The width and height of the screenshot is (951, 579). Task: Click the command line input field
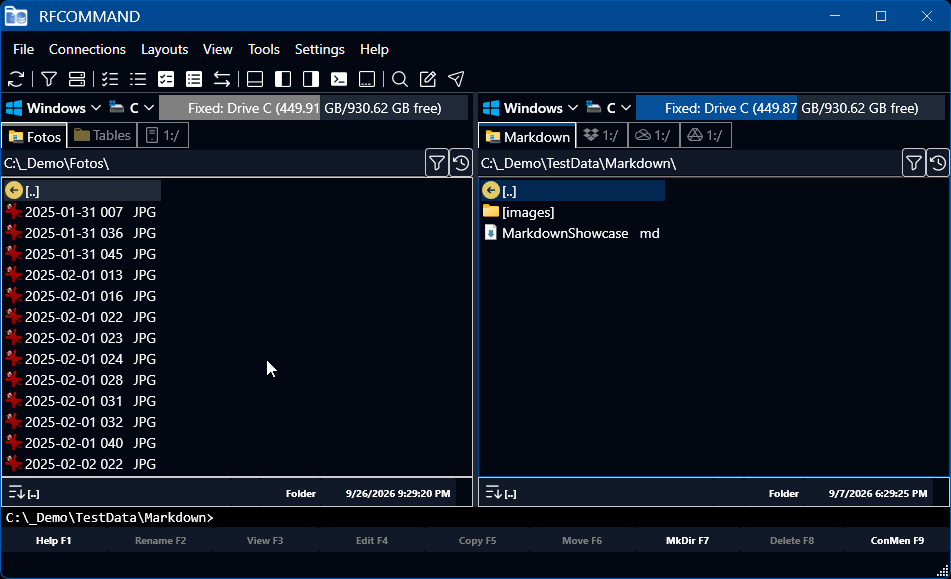[476, 517]
